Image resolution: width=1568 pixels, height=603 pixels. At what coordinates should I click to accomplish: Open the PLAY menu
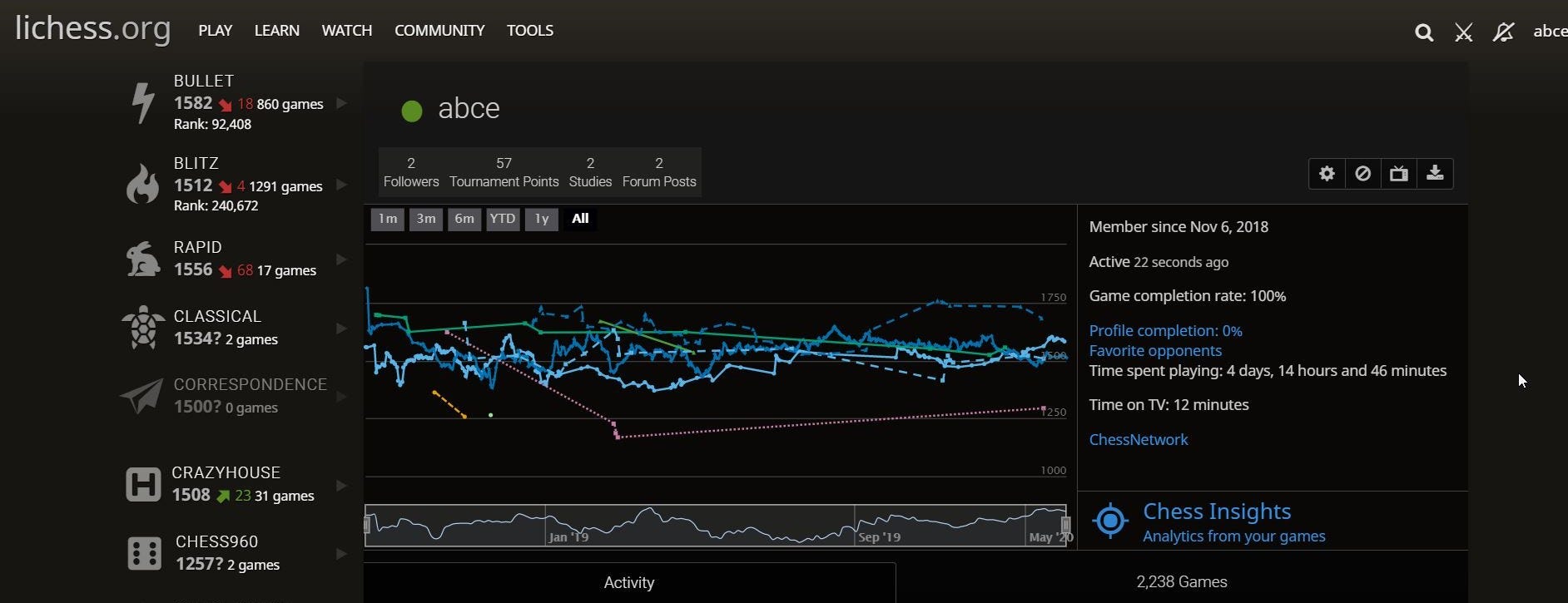tap(216, 31)
